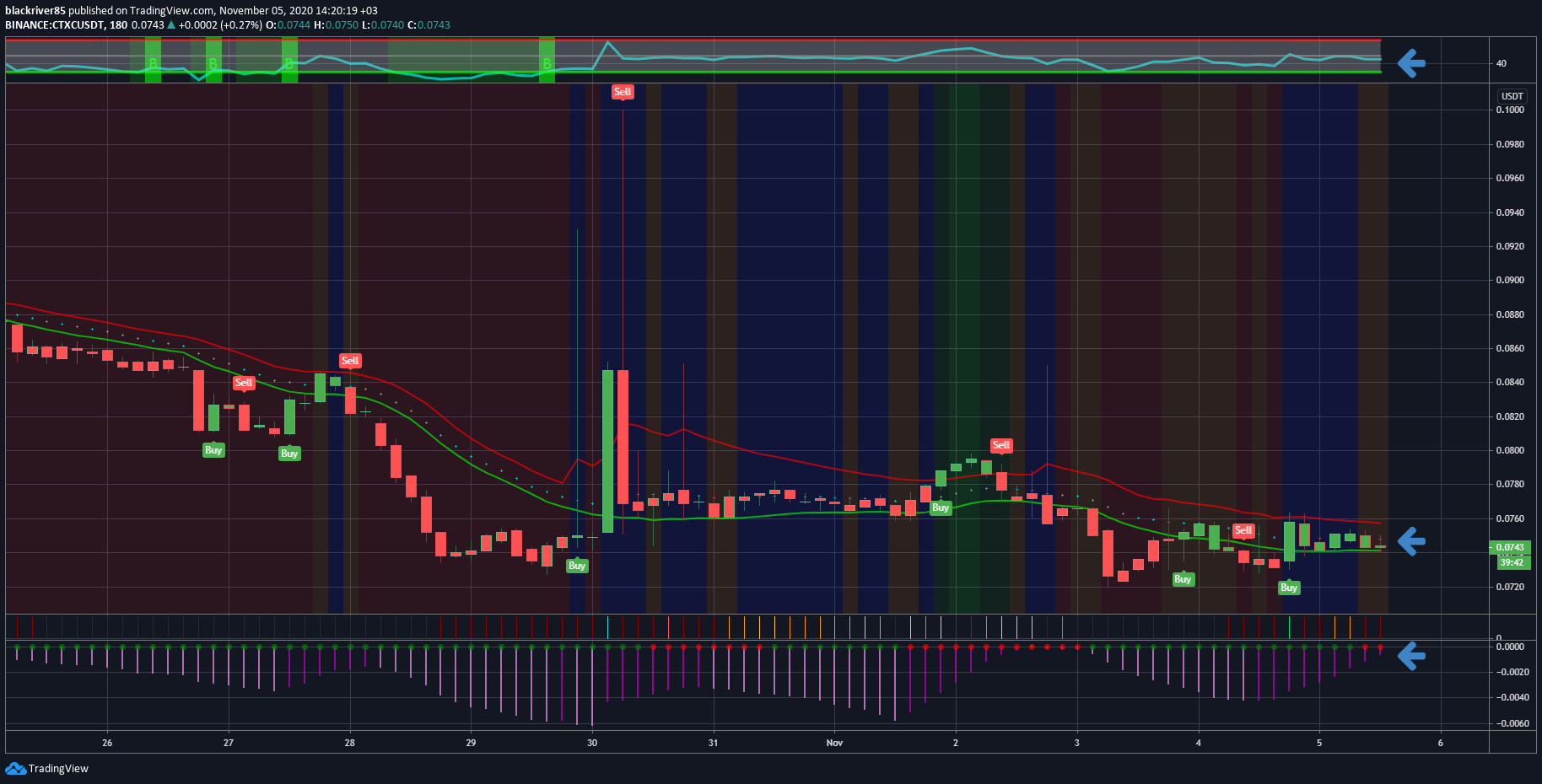Click the Nov label on the time axis
This screenshot has width=1542, height=784.
pos(834,743)
